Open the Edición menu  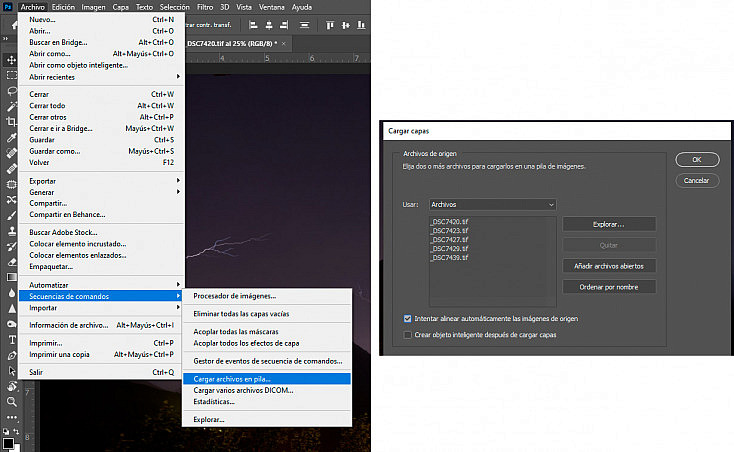pos(63,7)
